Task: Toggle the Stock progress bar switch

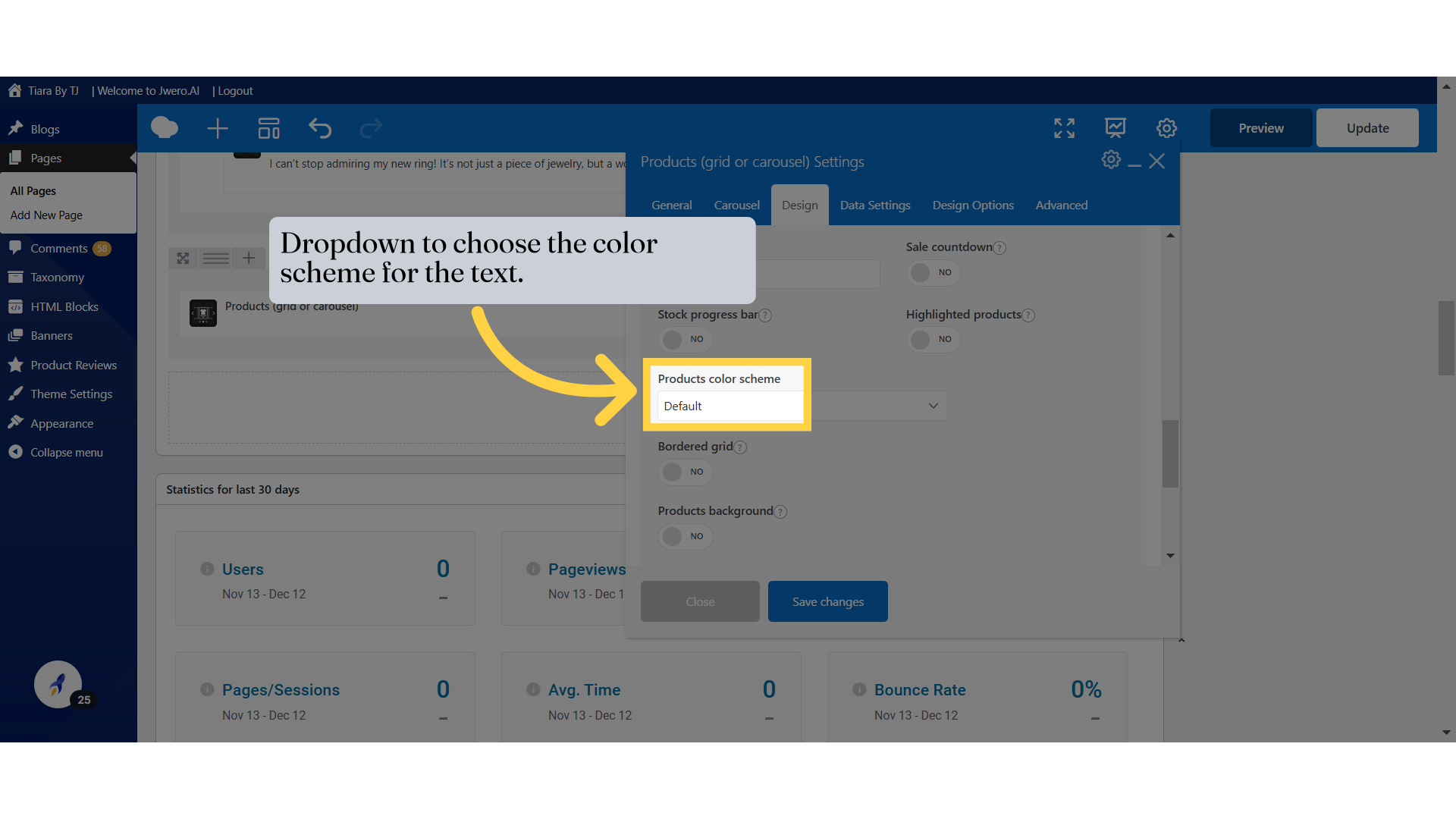Action: click(685, 339)
